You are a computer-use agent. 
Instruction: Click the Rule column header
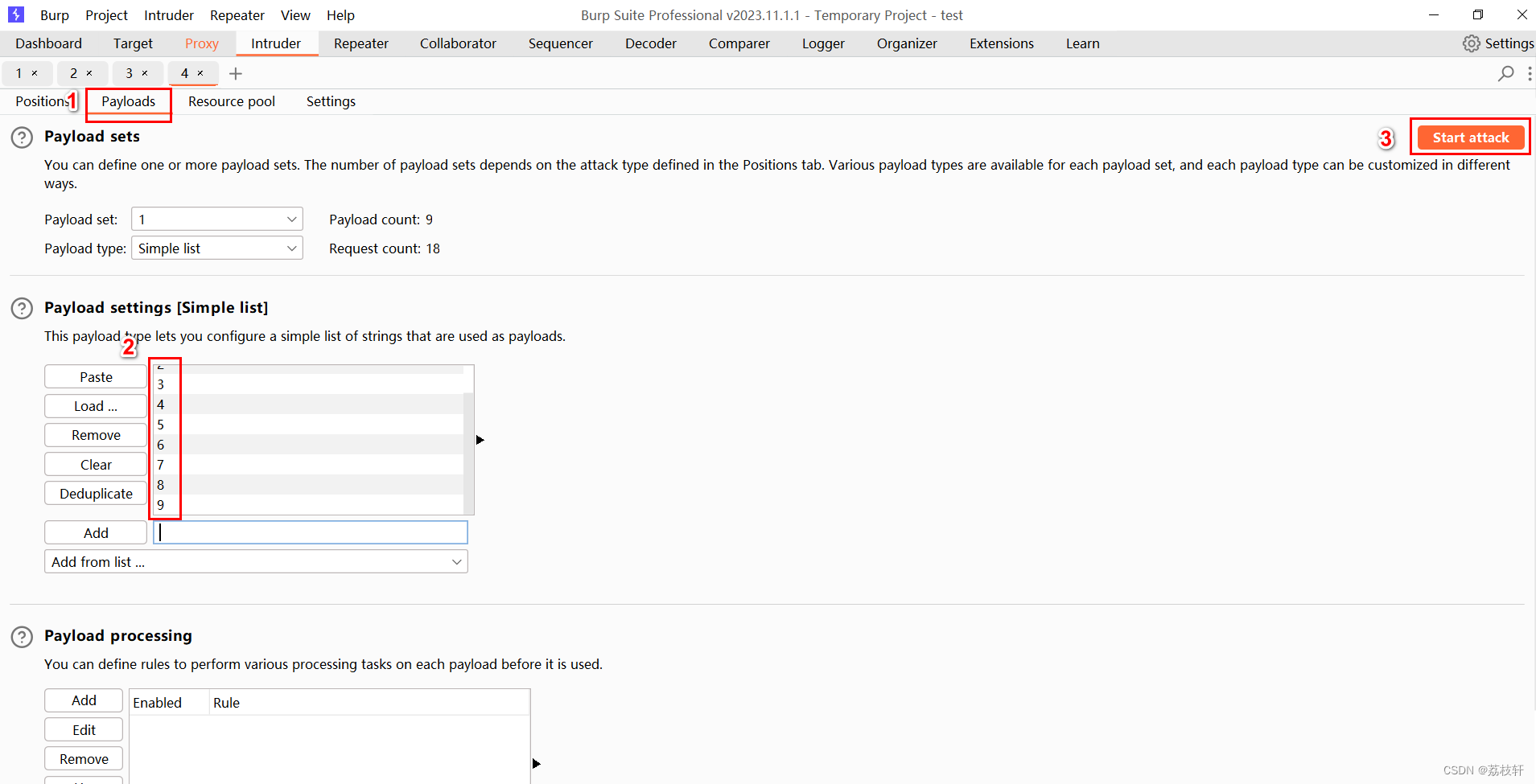(369, 703)
